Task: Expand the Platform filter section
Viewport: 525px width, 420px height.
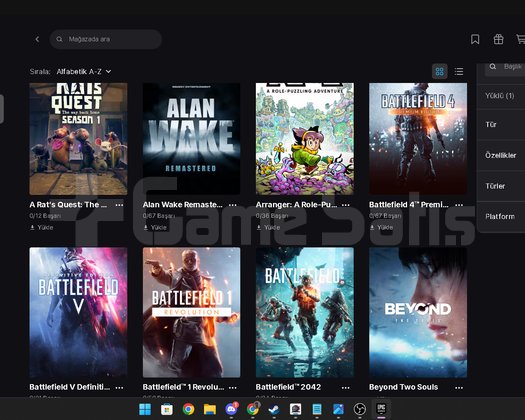Action: (x=501, y=216)
